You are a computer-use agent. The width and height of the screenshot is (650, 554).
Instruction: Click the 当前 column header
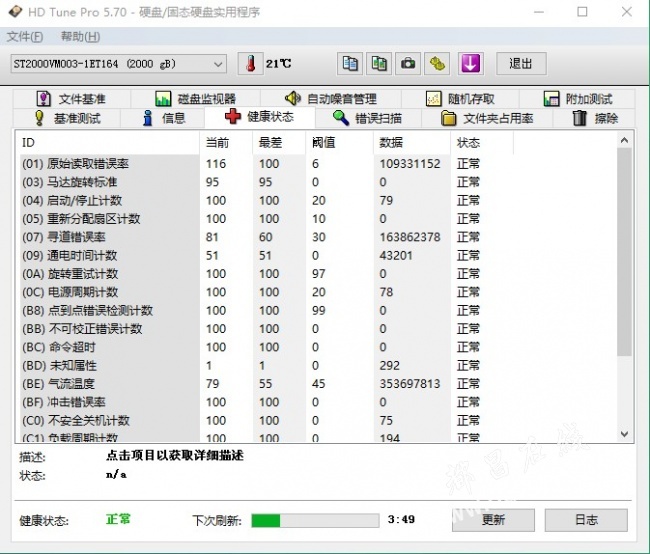(226, 143)
